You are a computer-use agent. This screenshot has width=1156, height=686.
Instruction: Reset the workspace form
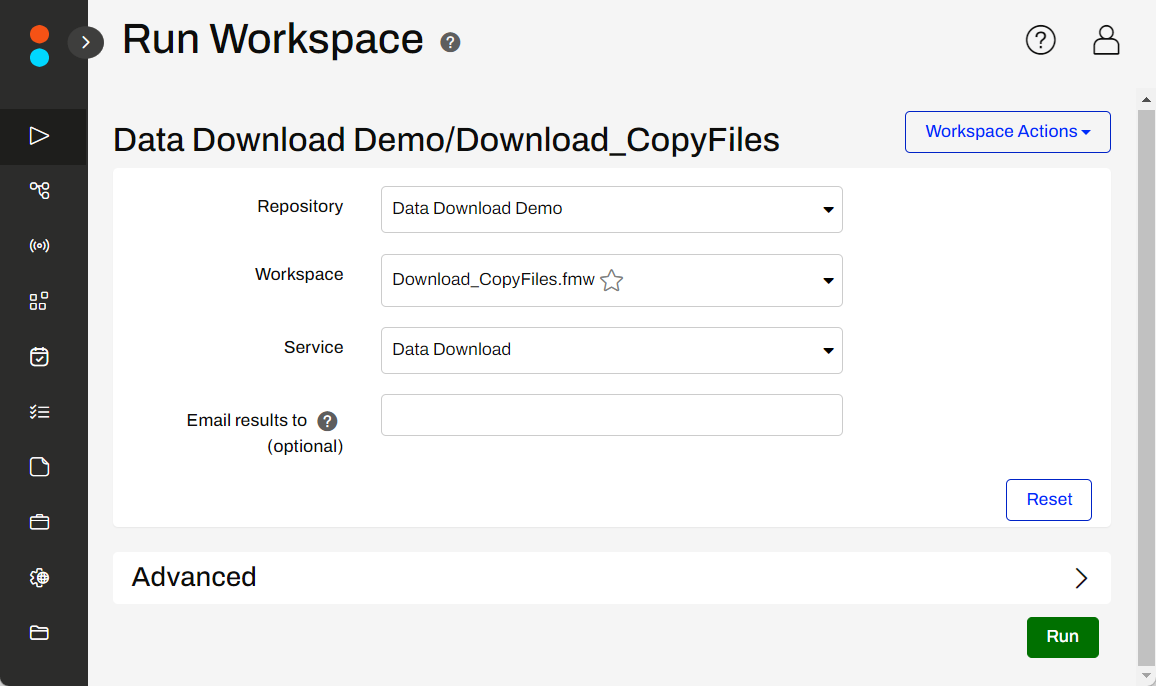[1048, 499]
